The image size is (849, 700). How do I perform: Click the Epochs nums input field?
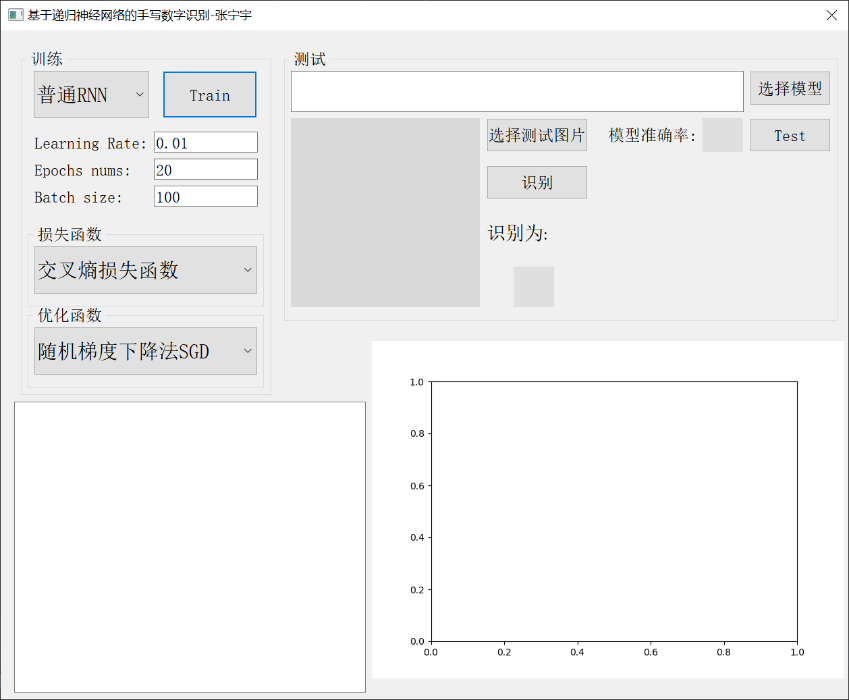(x=205, y=170)
